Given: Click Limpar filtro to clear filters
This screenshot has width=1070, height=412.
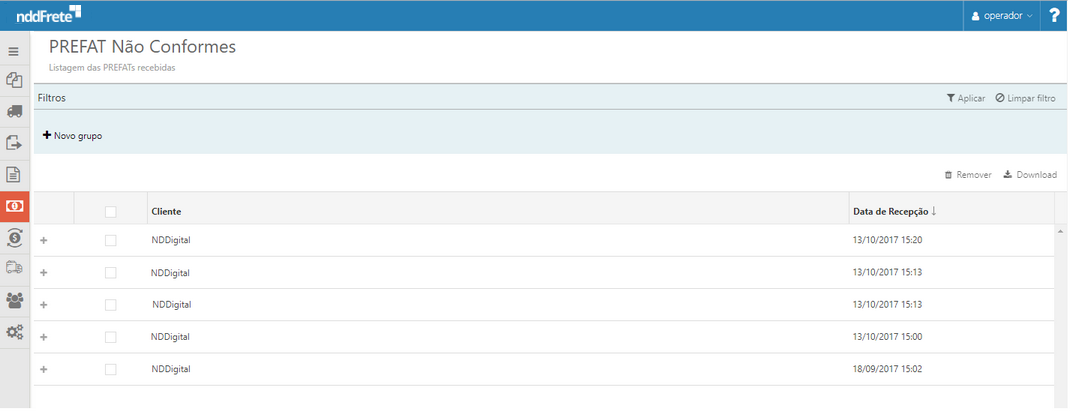Looking at the screenshot, I should (1025, 98).
